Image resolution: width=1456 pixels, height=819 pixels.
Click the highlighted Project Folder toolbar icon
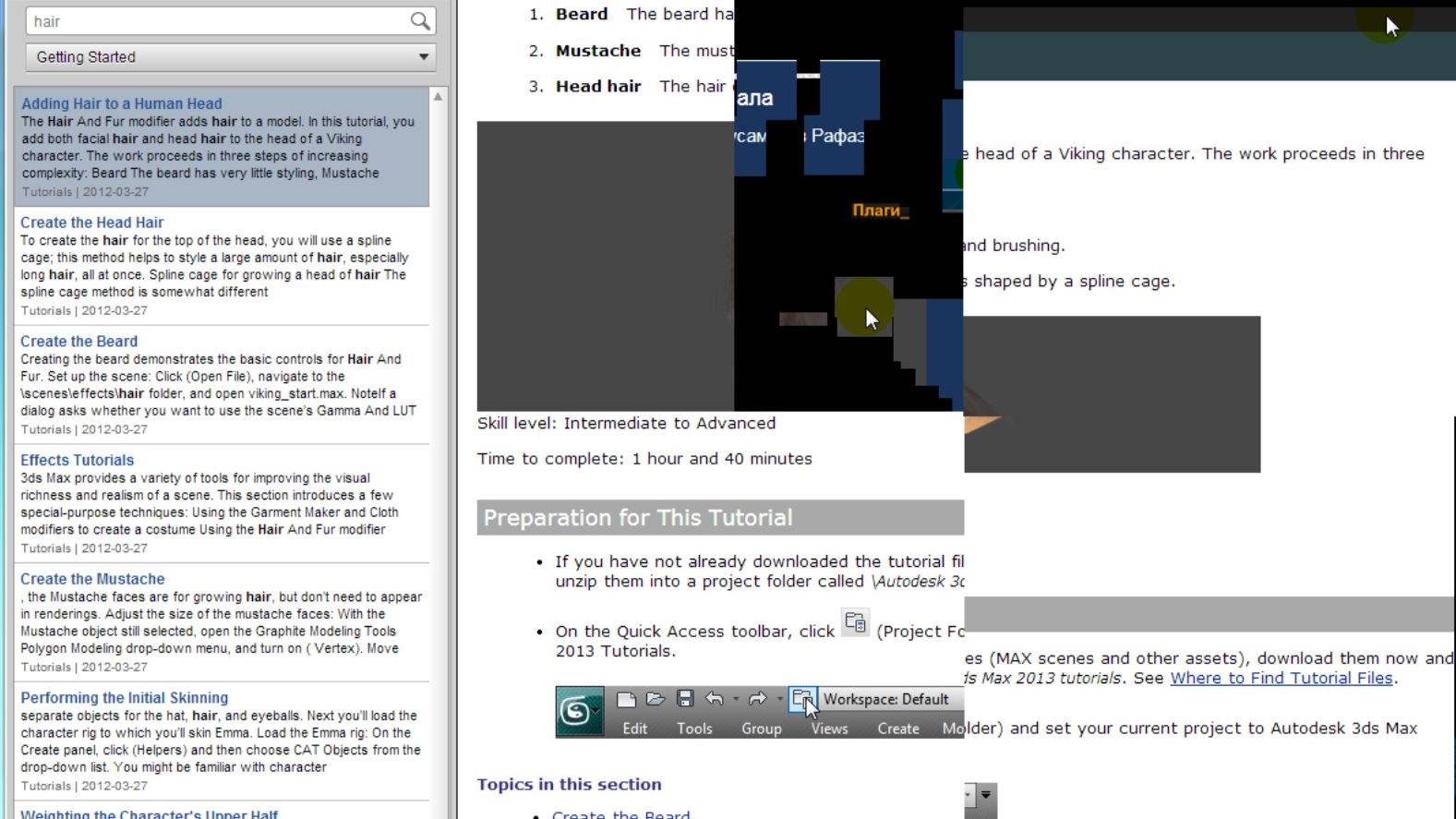[x=802, y=699]
